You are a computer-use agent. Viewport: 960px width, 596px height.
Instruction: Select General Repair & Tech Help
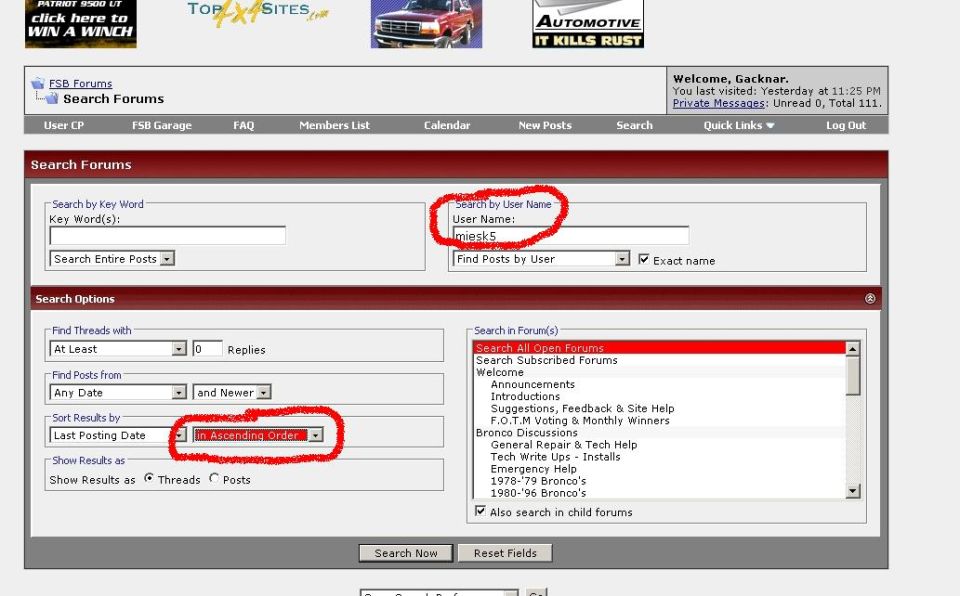(x=659, y=445)
